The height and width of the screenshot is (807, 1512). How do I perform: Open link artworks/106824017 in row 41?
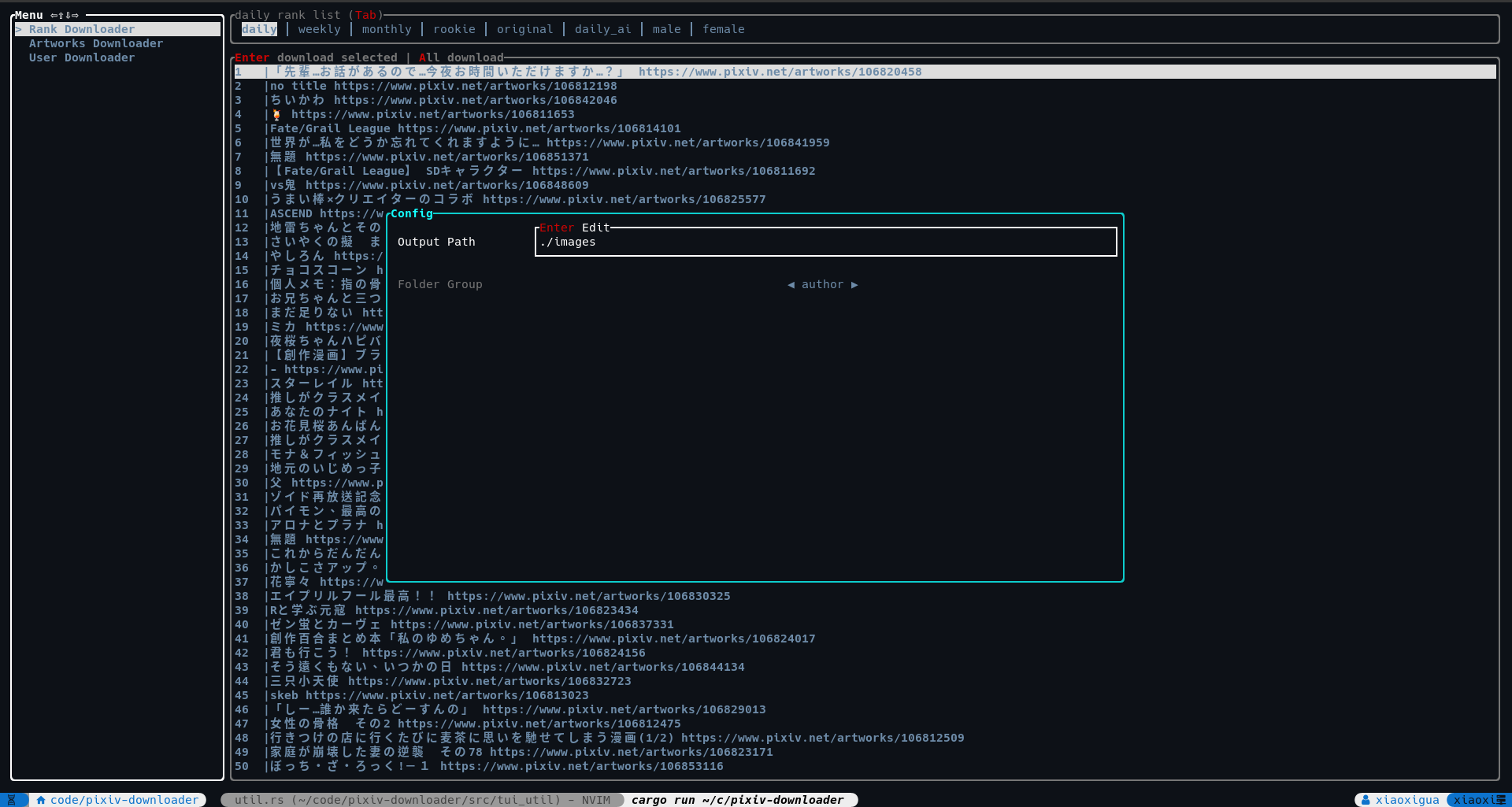coord(673,639)
